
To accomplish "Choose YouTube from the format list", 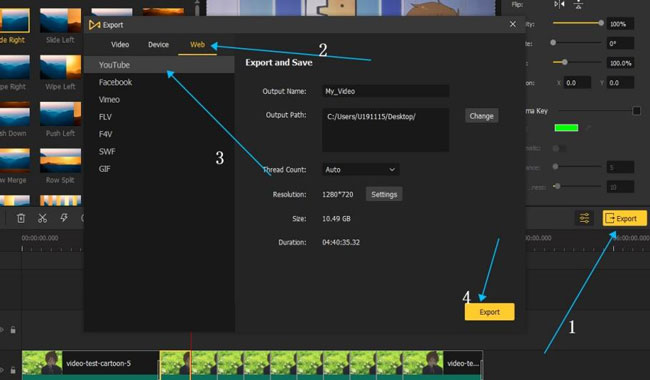I will [x=159, y=65].
